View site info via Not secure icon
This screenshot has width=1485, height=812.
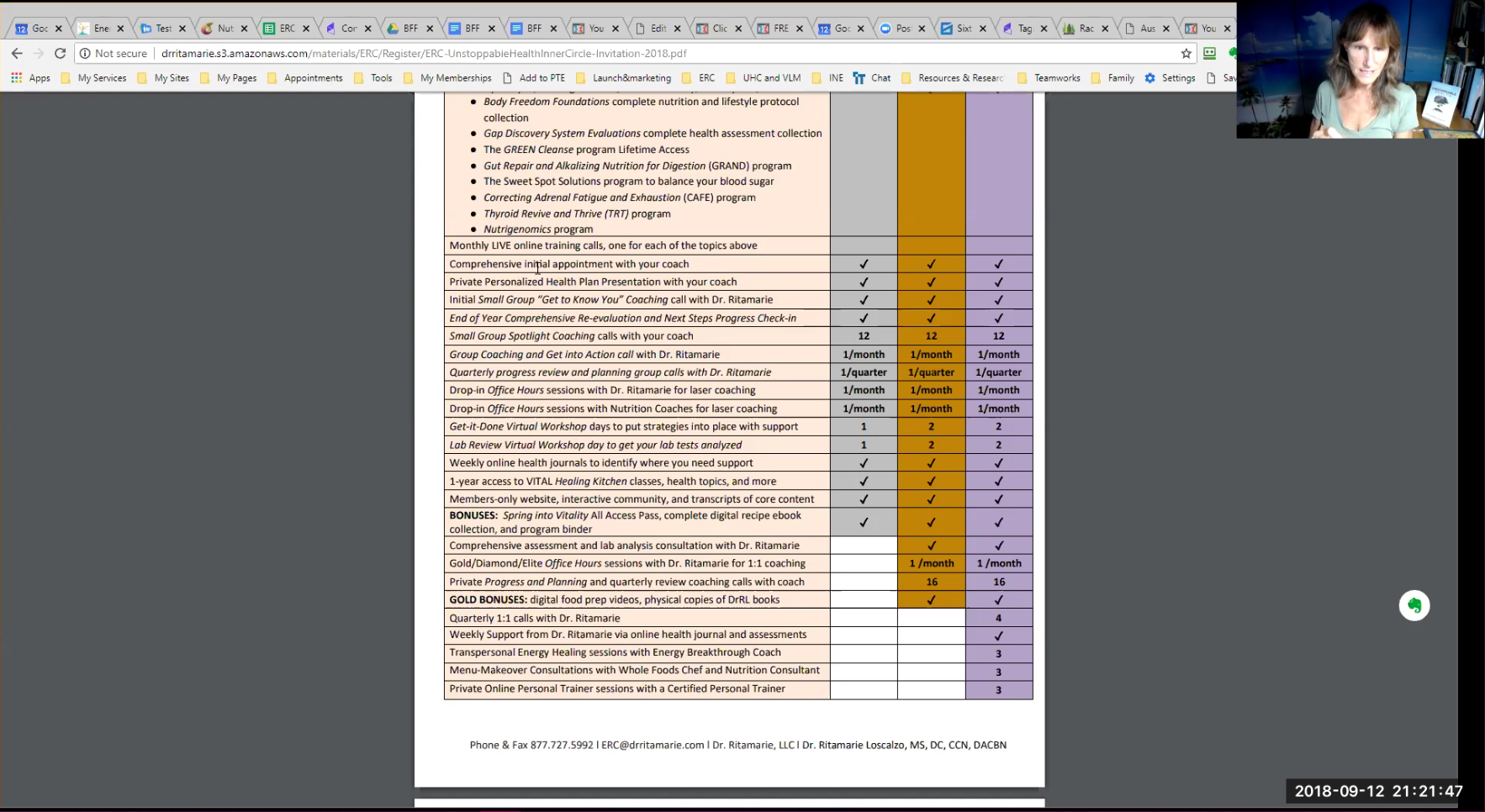pyautogui.click(x=85, y=53)
